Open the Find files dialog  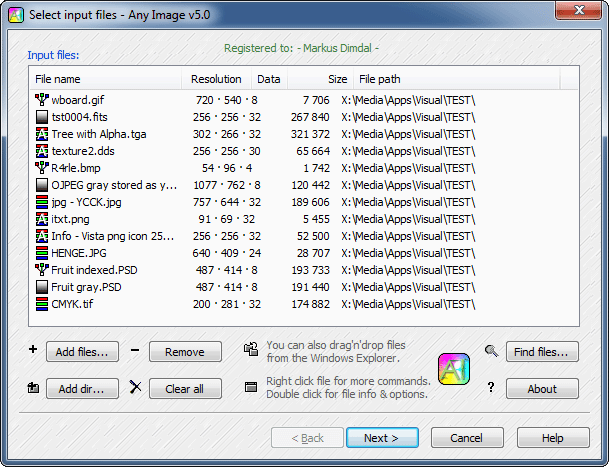coord(542,352)
